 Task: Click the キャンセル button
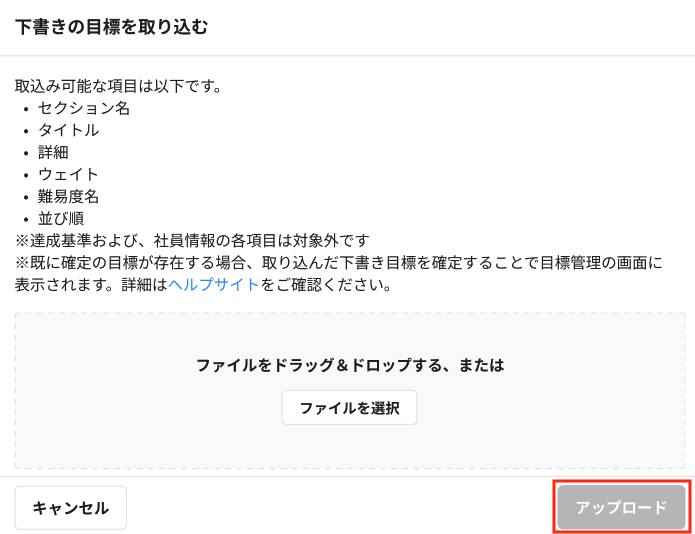pyautogui.click(x=70, y=508)
